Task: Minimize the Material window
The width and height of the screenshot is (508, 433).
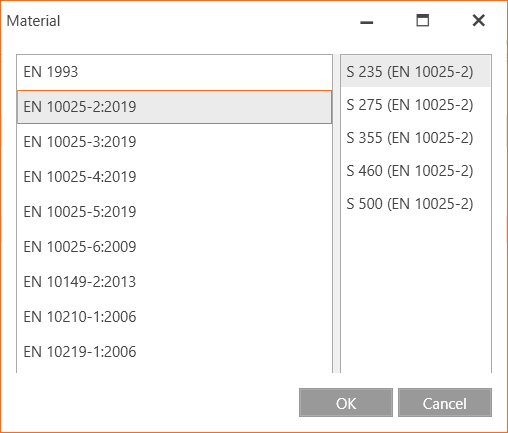Action: [x=367, y=21]
